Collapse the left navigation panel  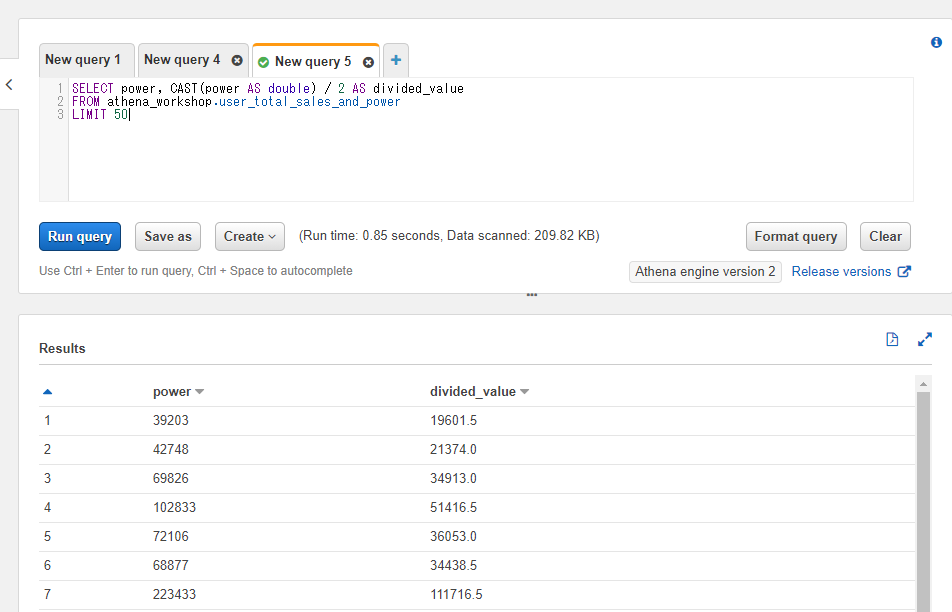9,84
